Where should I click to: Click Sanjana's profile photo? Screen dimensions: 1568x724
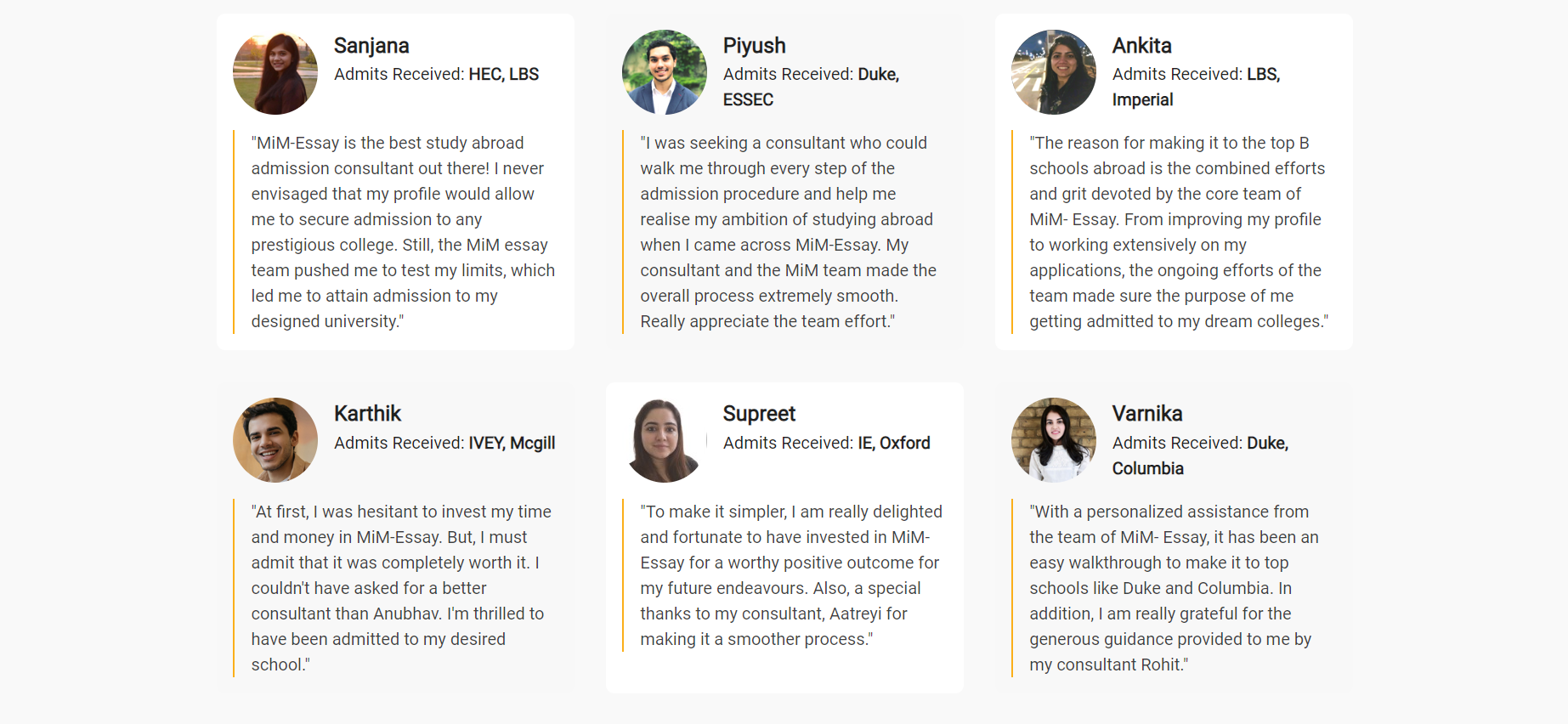point(275,72)
